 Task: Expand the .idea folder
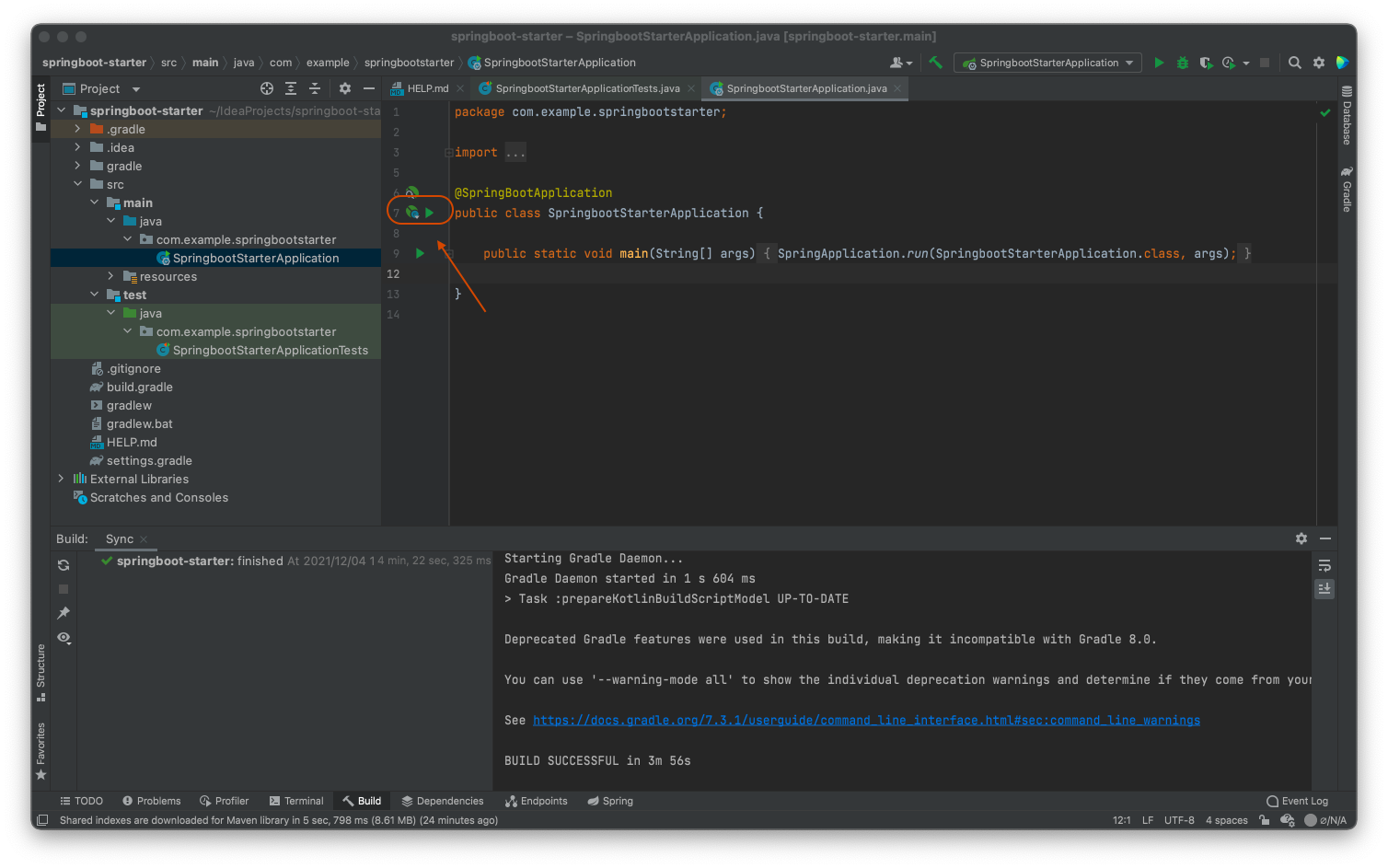[77, 147]
